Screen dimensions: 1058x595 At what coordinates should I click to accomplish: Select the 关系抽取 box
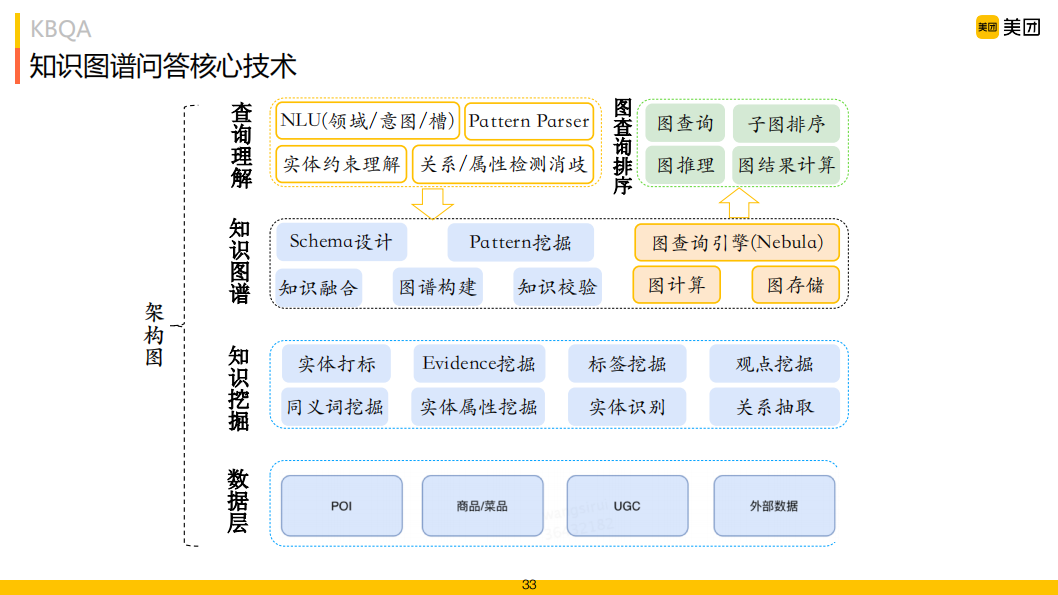click(775, 407)
